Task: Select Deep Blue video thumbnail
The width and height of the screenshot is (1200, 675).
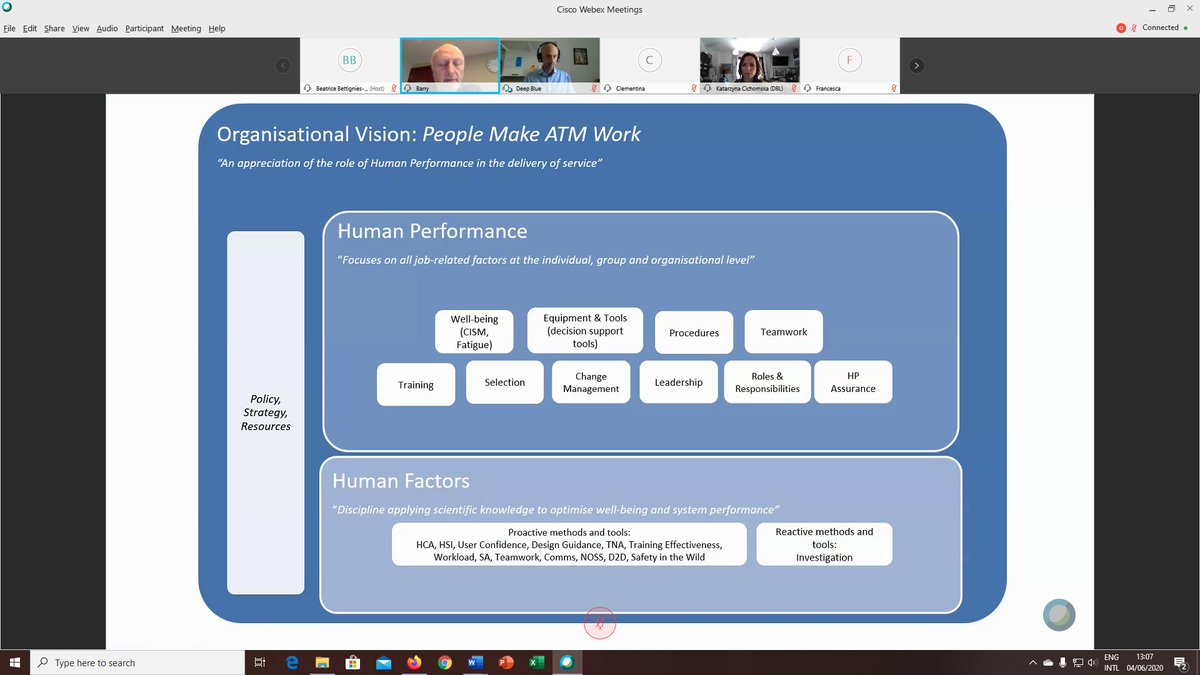Action: [550, 66]
